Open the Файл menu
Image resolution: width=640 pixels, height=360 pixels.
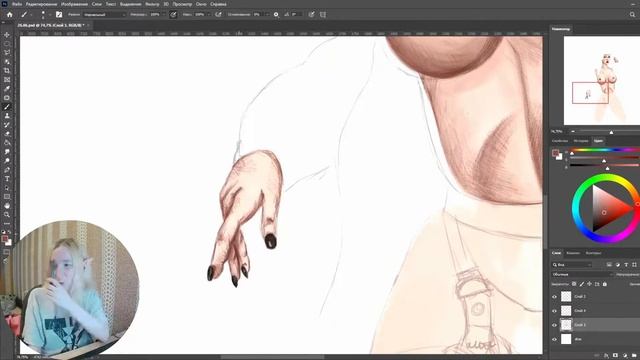click(17, 4)
